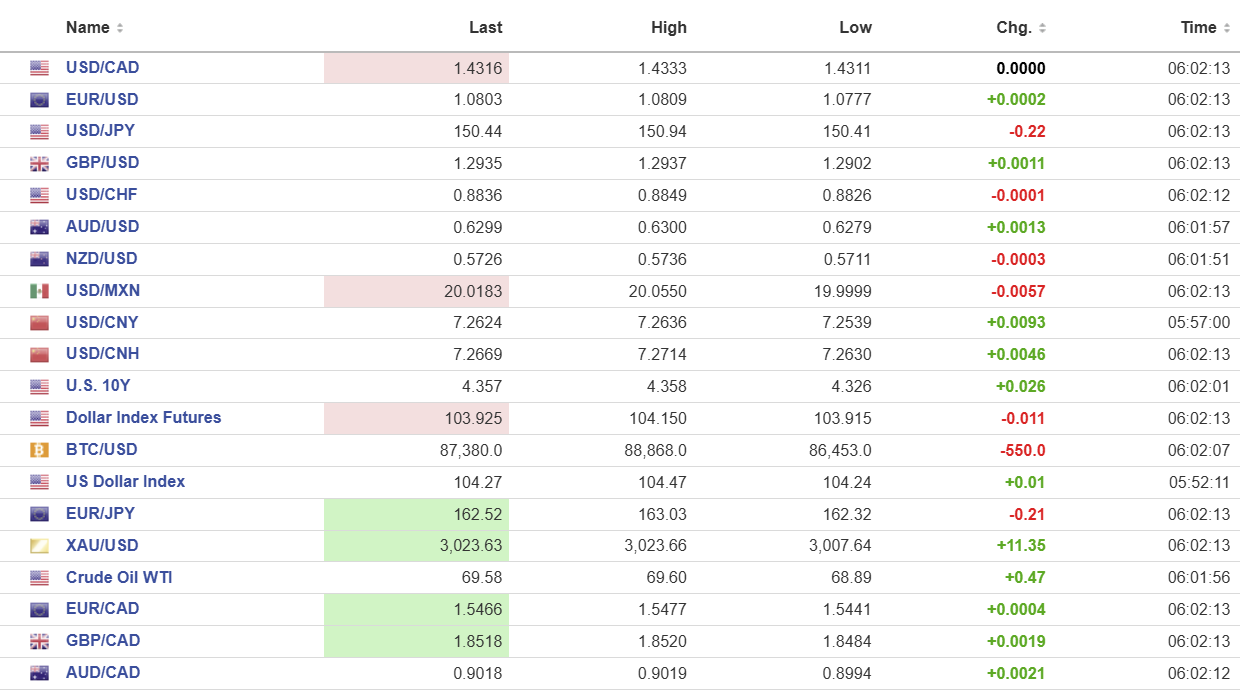Sort the table by Name column arrows

point(120,28)
